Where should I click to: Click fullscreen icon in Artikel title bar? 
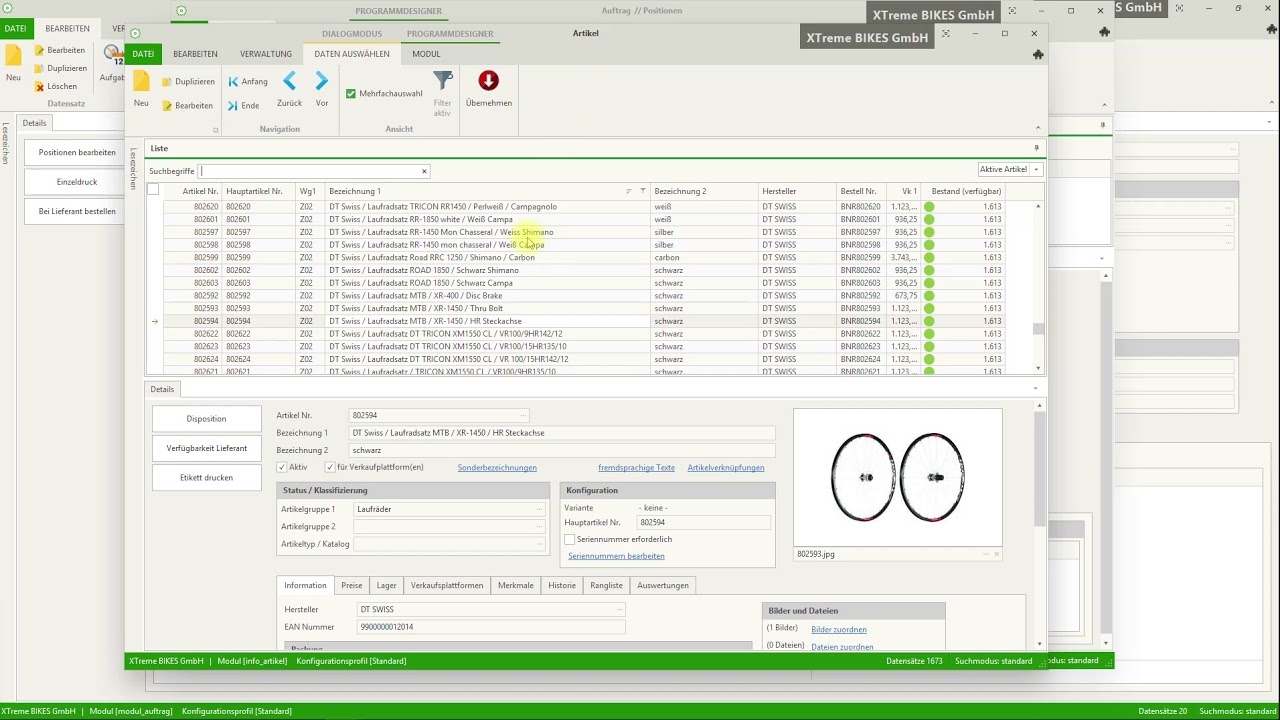pos(947,33)
